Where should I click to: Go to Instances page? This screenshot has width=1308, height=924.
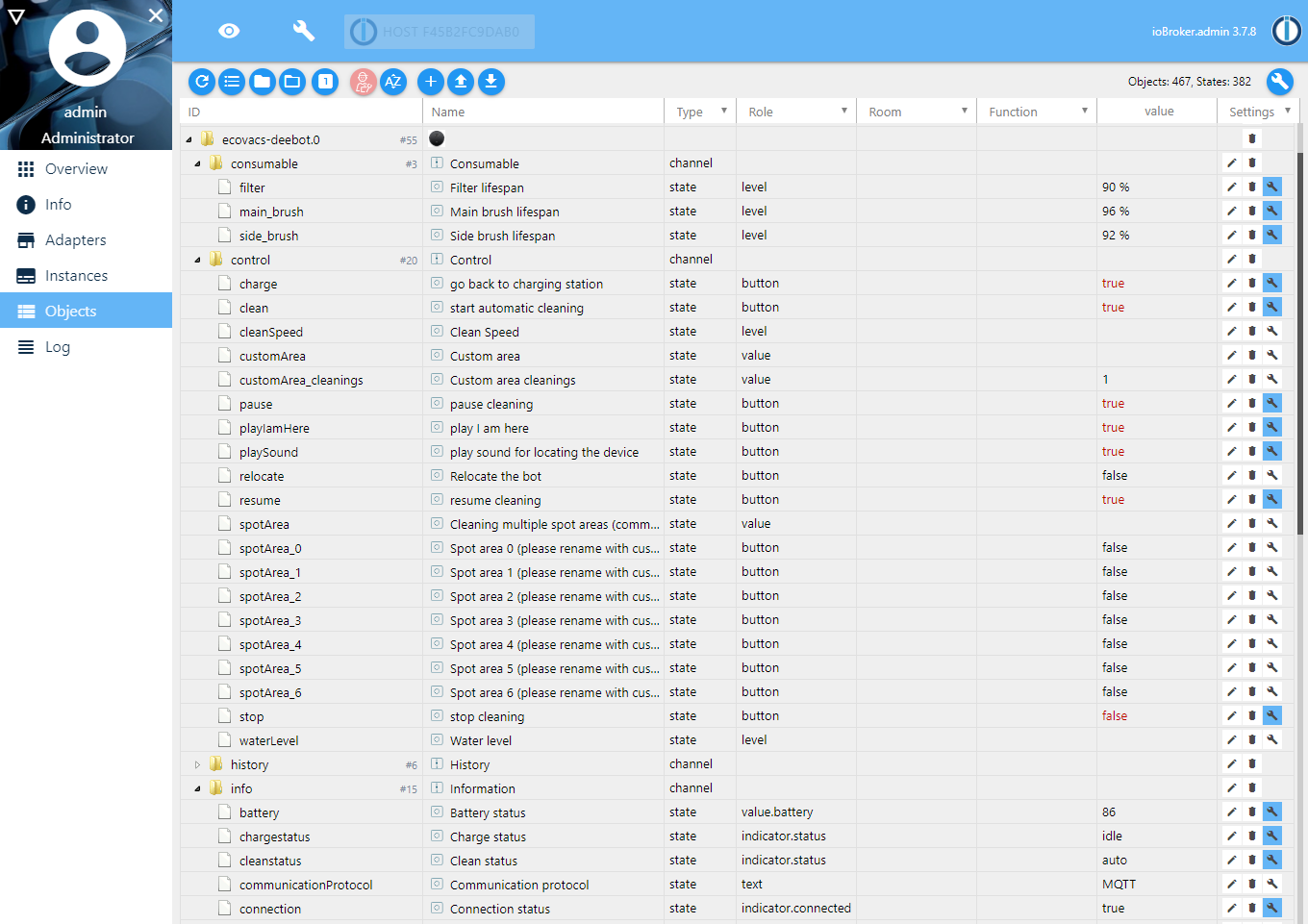pos(86,276)
